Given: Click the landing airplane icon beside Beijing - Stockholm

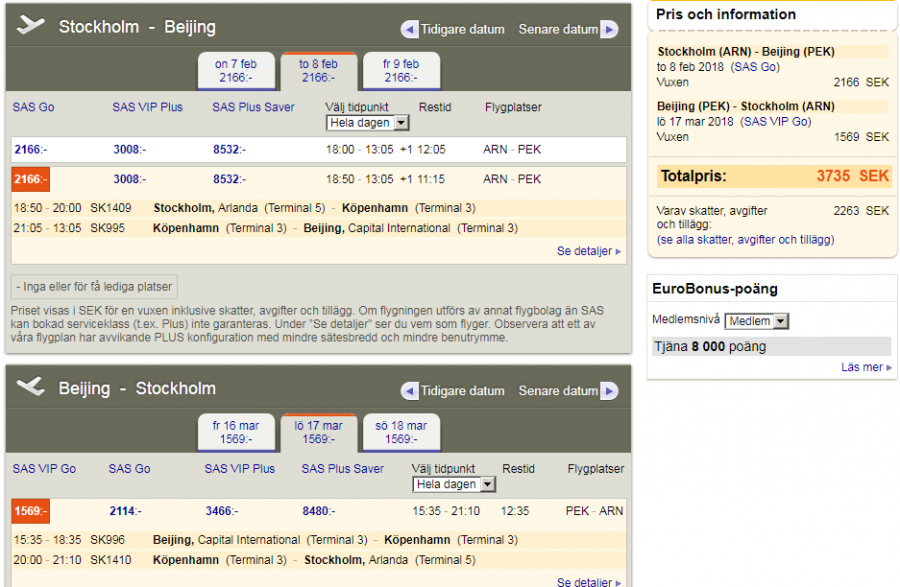Looking at the screenshot, I should pyautogui.click(x=30, y=386).
